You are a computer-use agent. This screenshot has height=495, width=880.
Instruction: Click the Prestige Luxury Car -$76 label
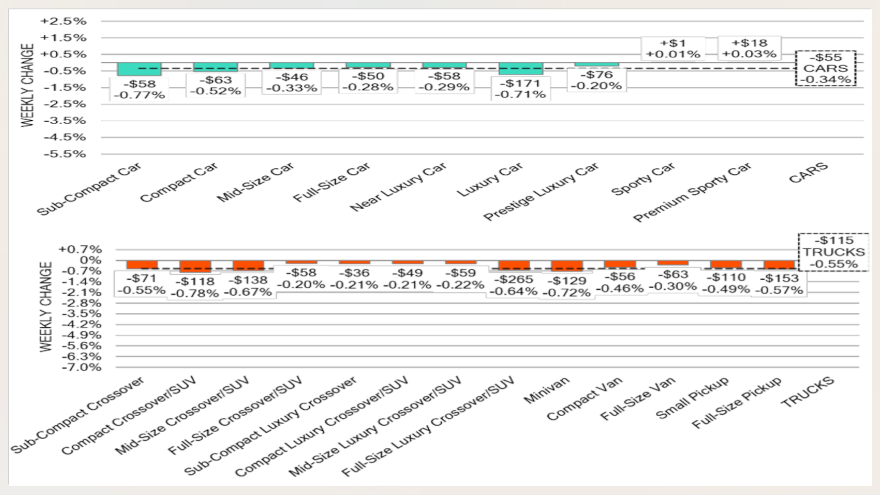(x=596, y=80)
